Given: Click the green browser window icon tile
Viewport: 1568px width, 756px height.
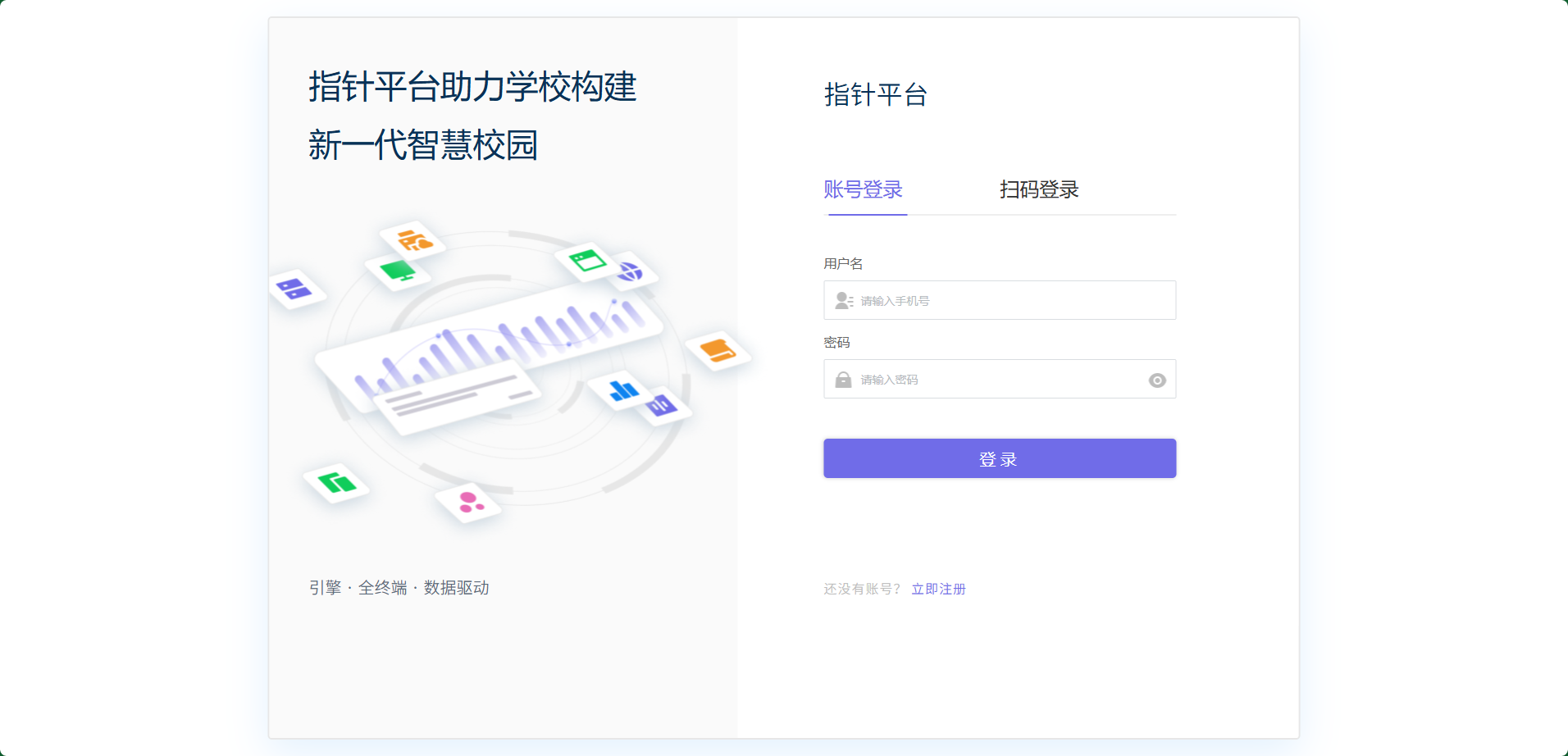Looking at the screenshot, I should (x=587, y=262).
